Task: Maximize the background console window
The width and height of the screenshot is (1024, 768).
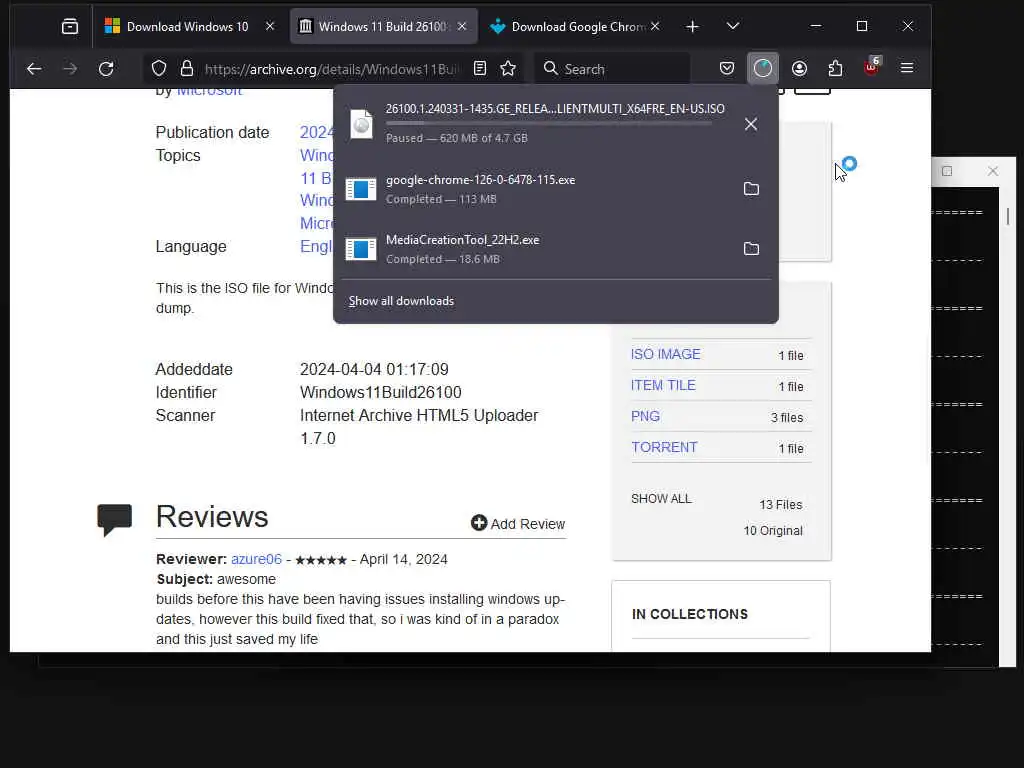Action: tap(947, 171)
